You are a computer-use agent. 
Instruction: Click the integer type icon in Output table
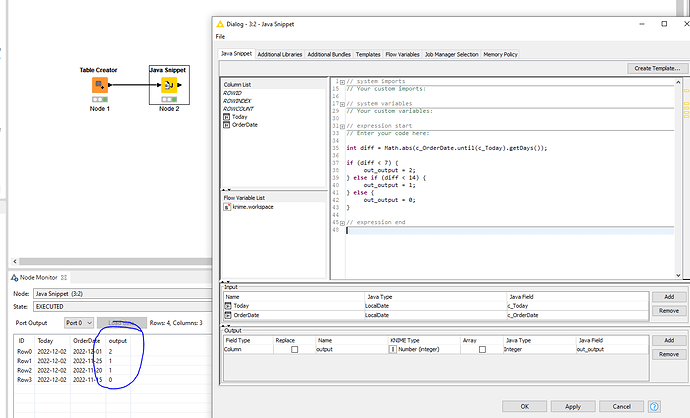tap(393, 349)
